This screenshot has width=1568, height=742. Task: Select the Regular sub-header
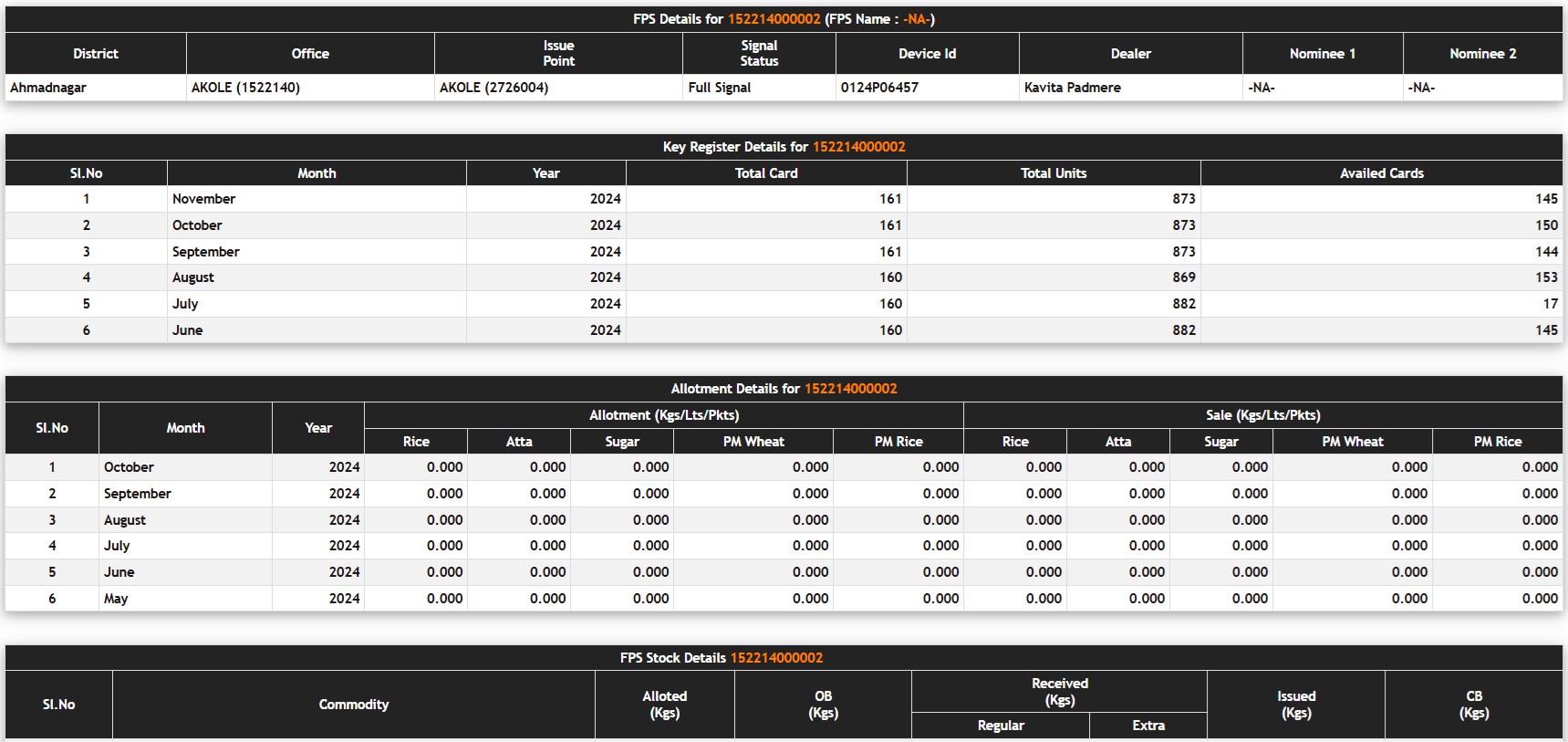tap(1001, 726)
